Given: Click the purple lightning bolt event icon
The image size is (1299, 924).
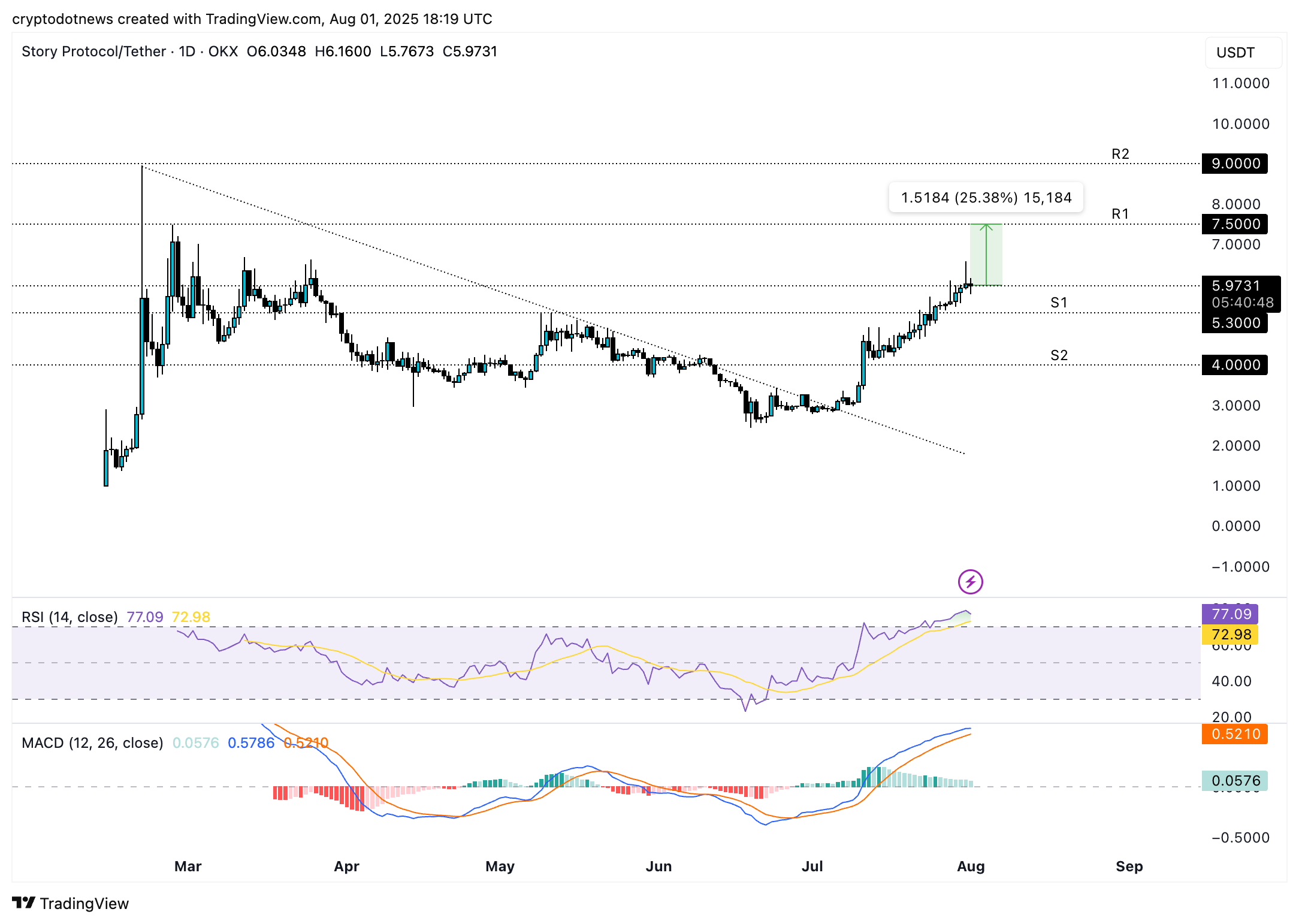Looking at the screenshot, I should [970, 581].
